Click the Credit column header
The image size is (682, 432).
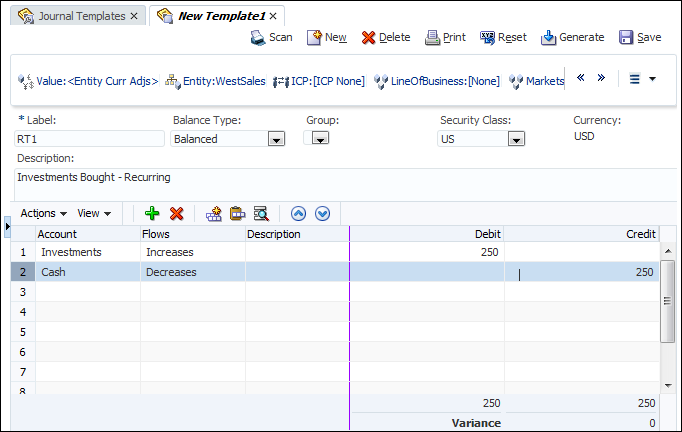582,234
